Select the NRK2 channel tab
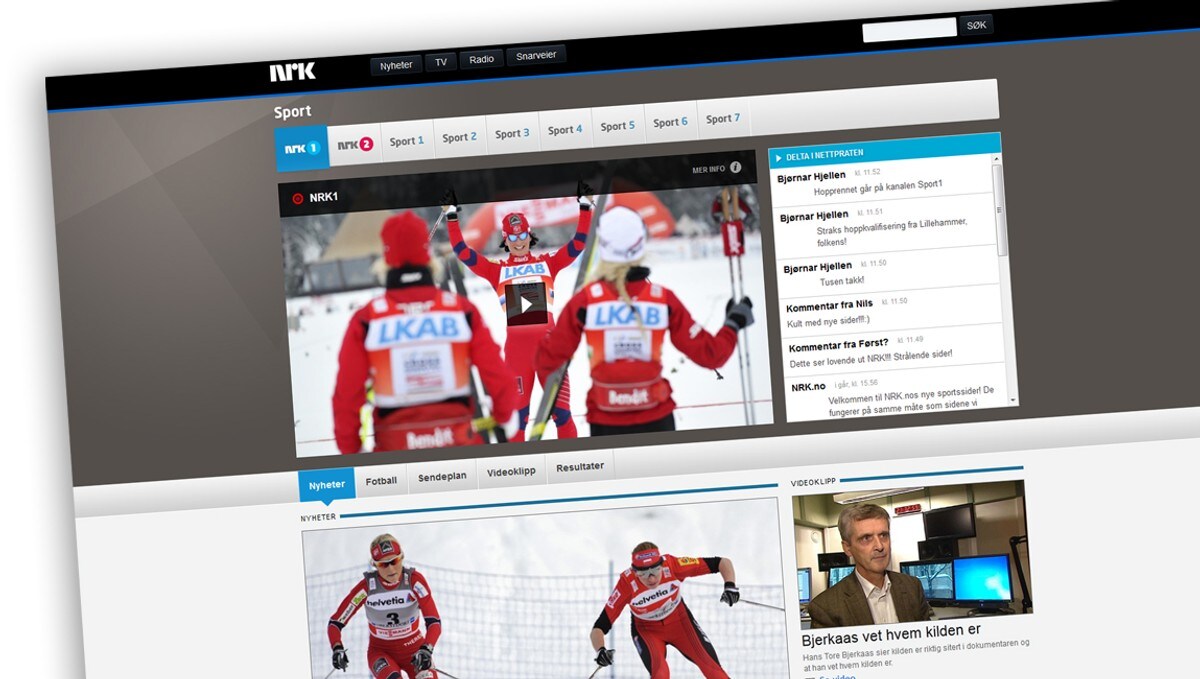 (x=355, y=144)
